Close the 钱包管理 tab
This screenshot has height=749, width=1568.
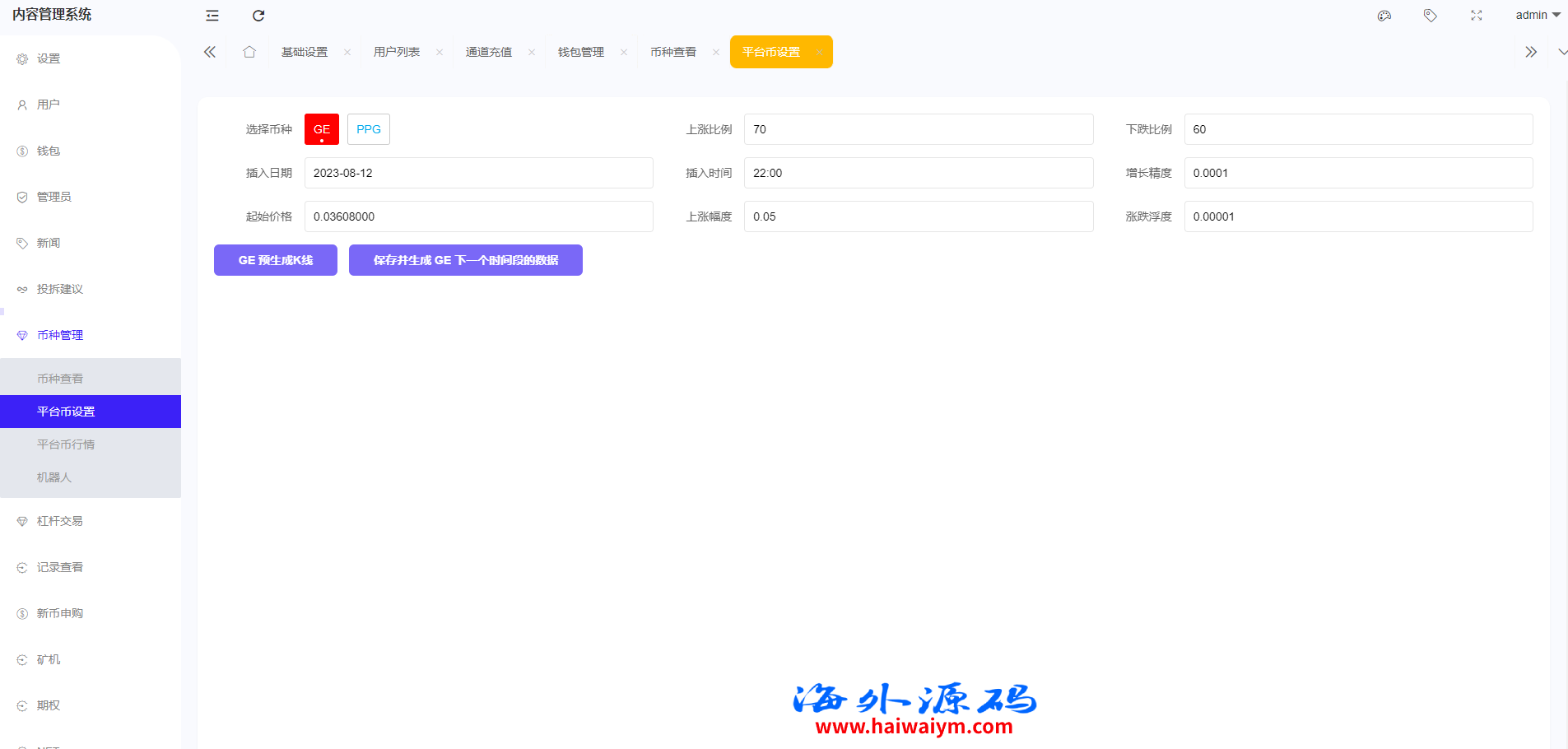pos(624,53)
